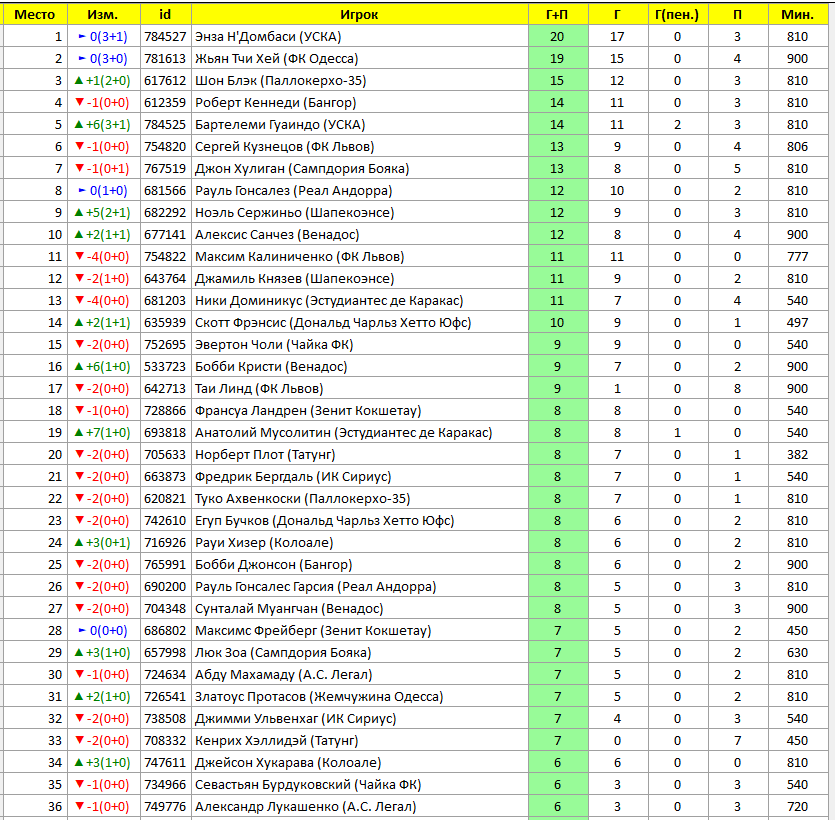The image size is (835, 820).
Task: Click Рауль Гонсалес Гарсия cell
Action: (x=359, y=587)
